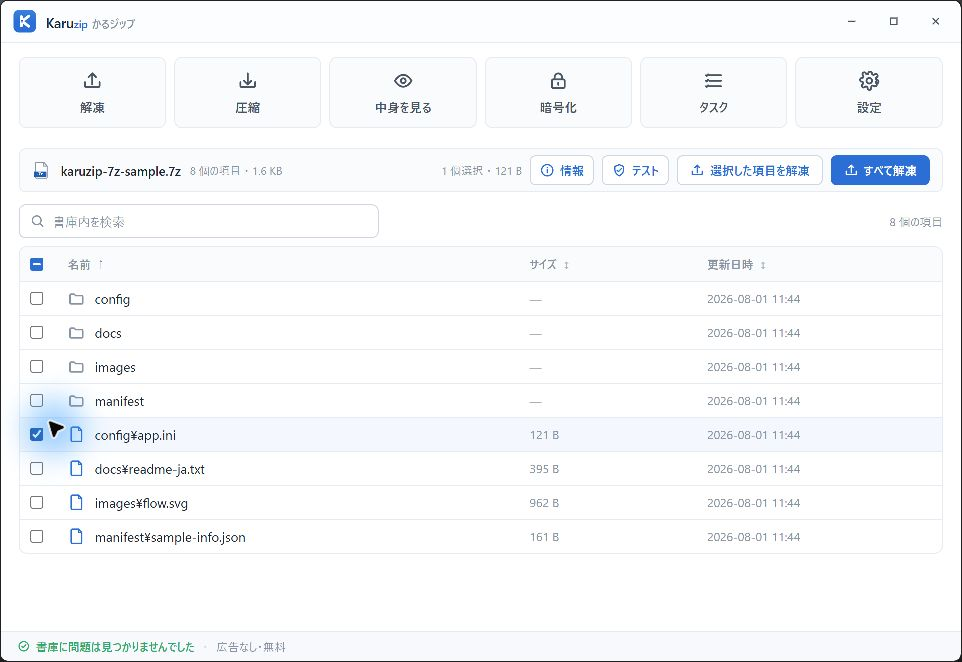Click the karuzip-7z-sample.7z archive name
Screen dimensions: 962x662
click(121, 171)
